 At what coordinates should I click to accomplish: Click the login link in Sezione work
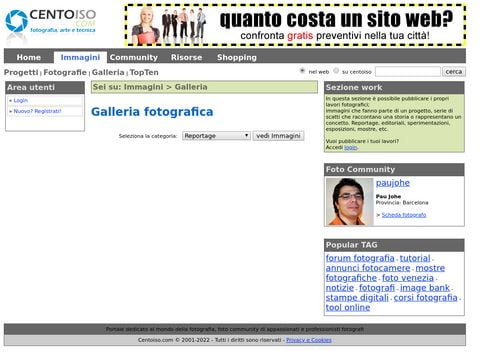[x=351, y=147]
